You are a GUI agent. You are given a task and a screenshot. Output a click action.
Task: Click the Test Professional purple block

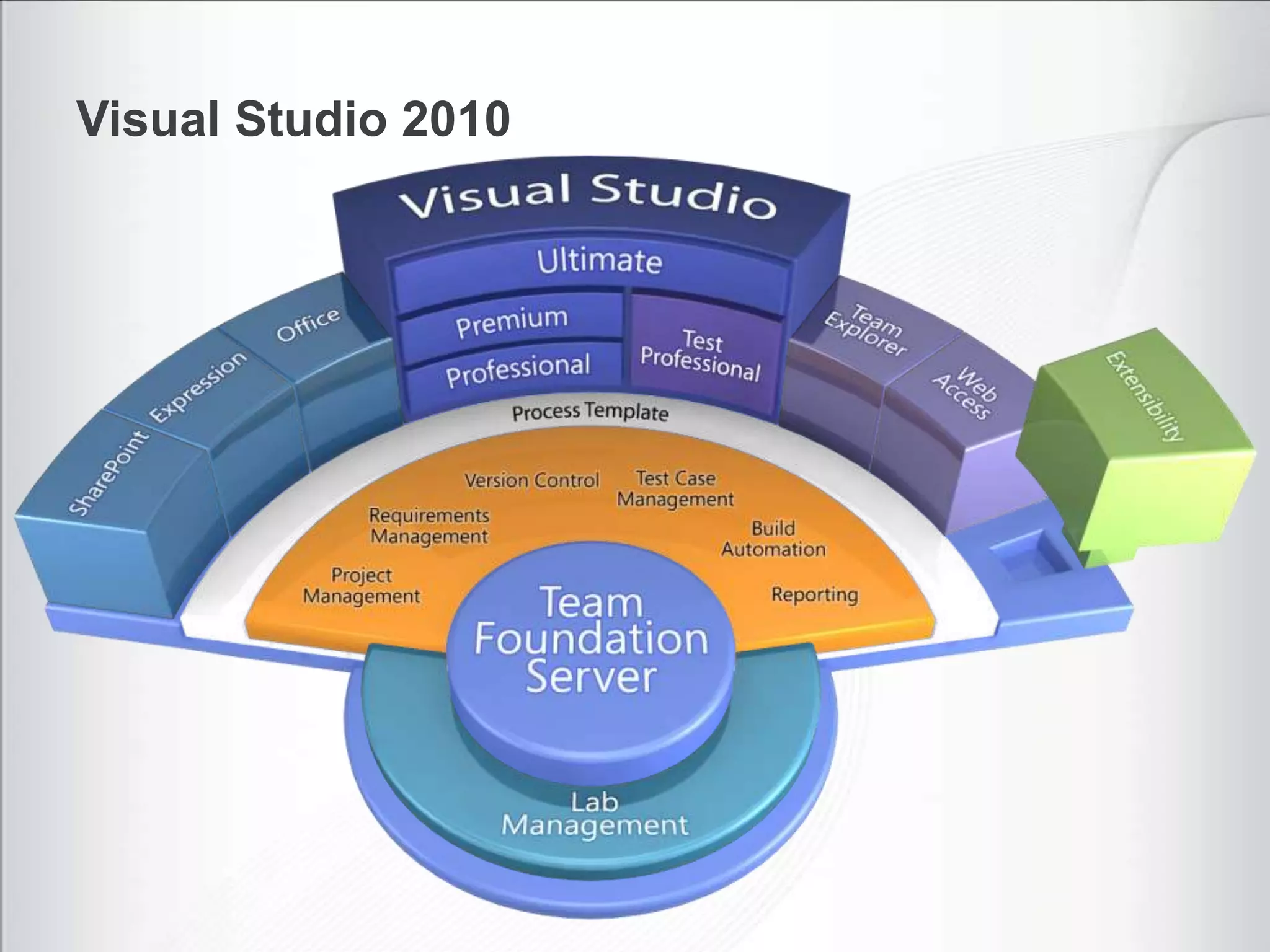coord(701,356)
